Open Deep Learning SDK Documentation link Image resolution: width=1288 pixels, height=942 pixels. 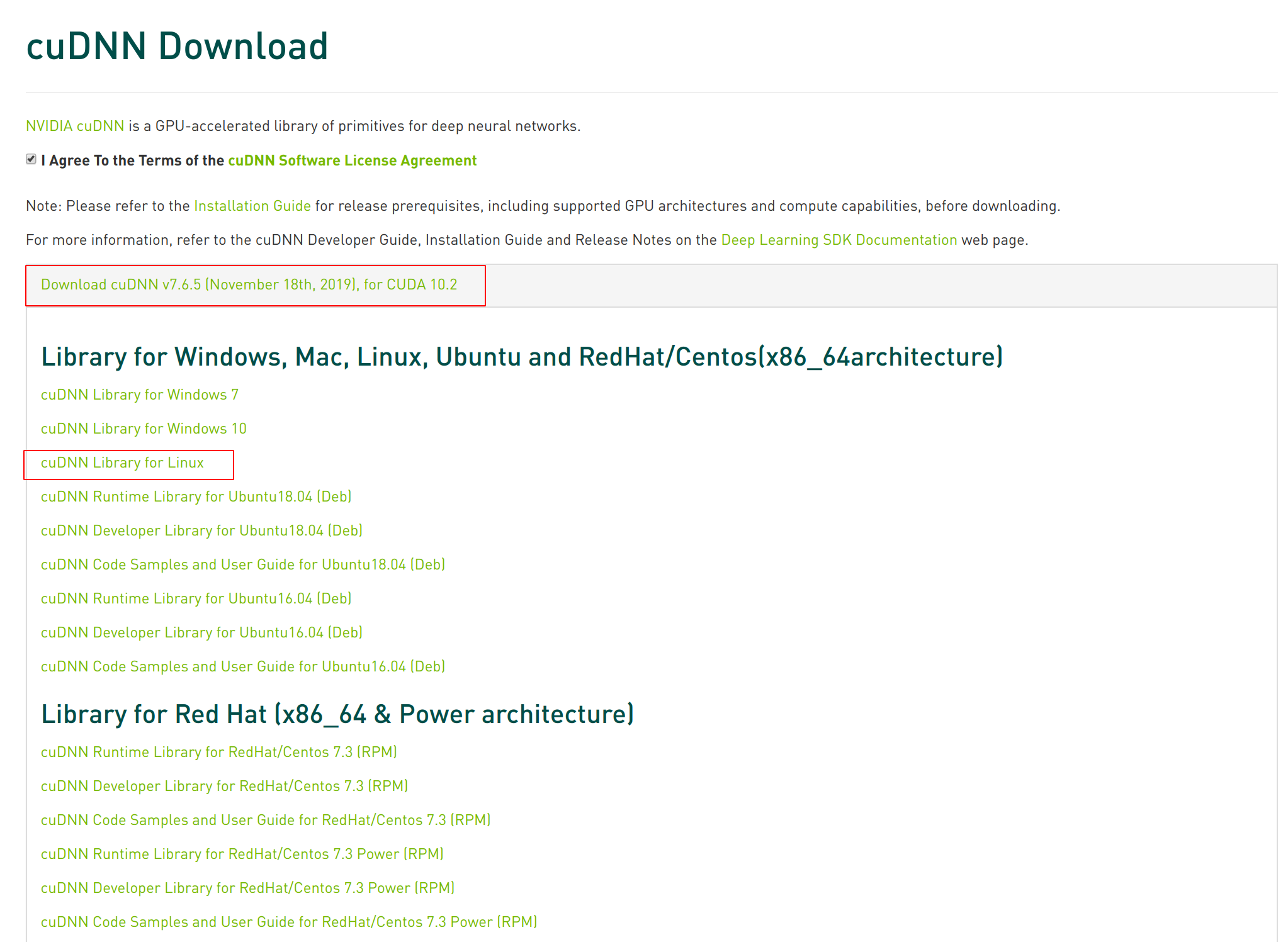[839, 240]
